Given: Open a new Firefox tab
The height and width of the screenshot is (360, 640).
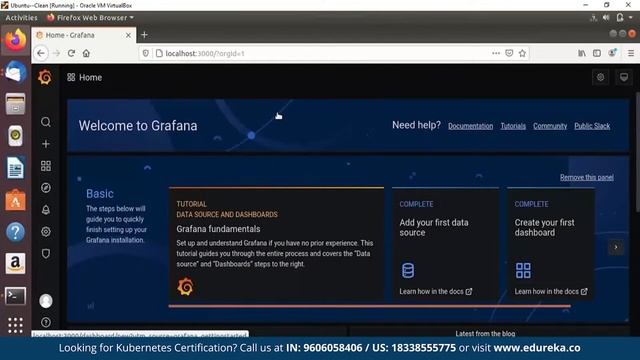Looking at the screenshot, I should [144, 35].
